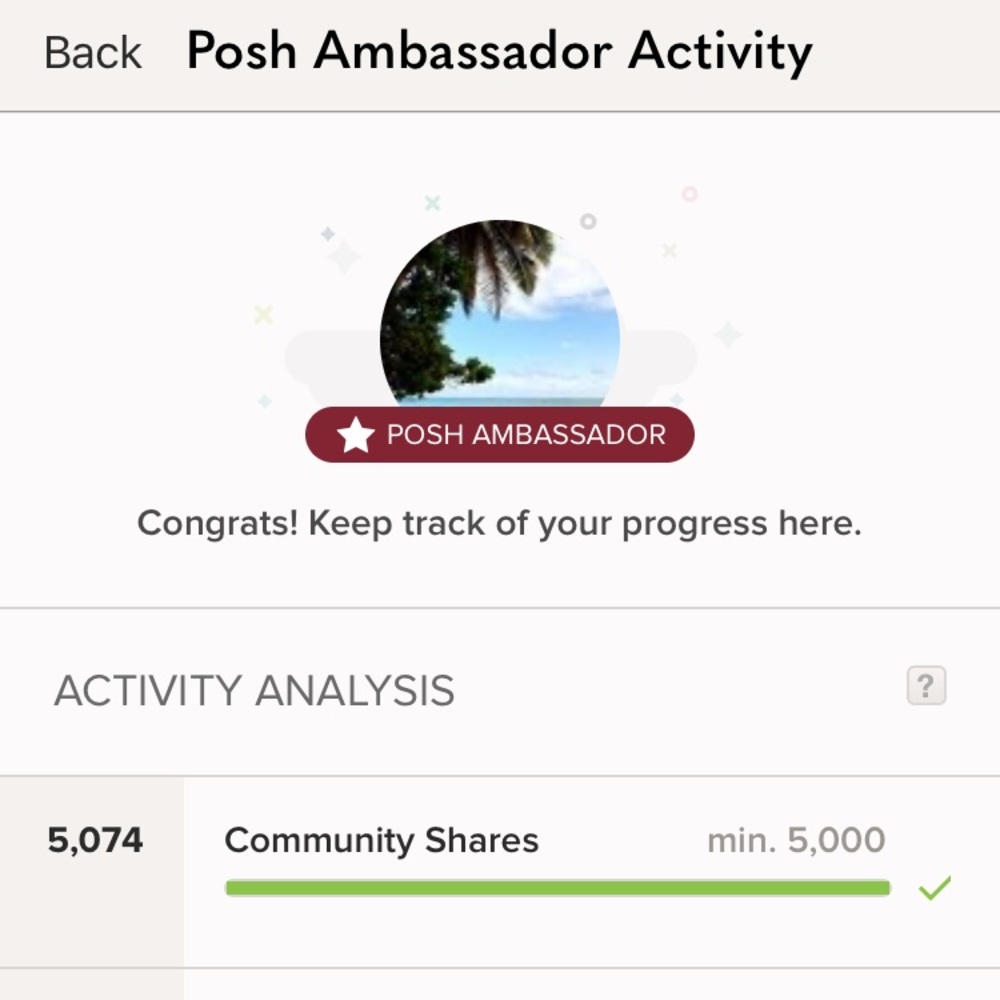Tap the min. 5,000 requirement text
The width and height of the screenshot is (1000, 1000).
[x=796, y=840]
